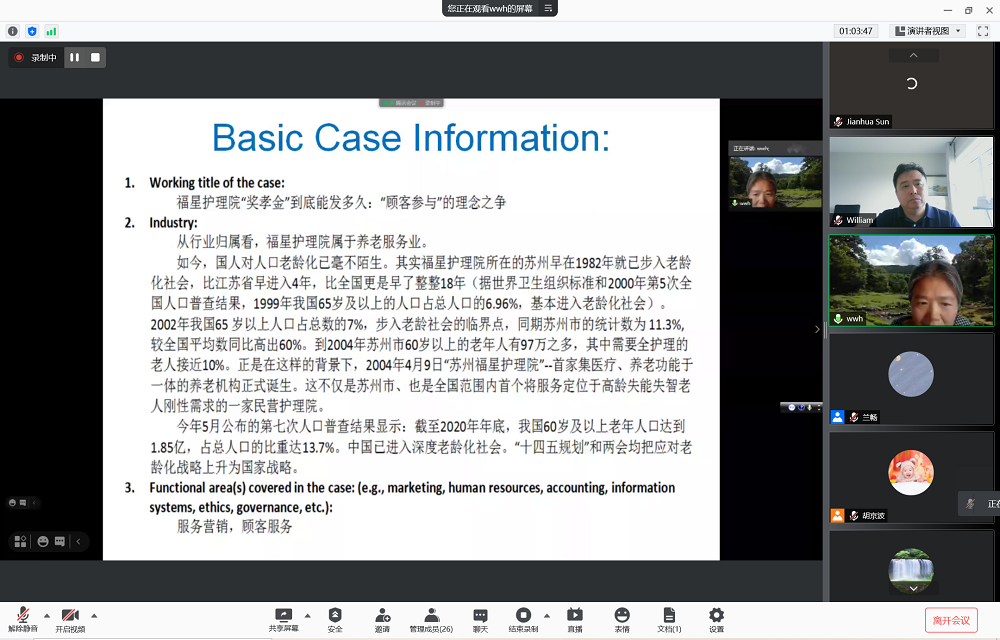Open the 表情 emoji reactions
1000x640 pixels.
(622, 615)
